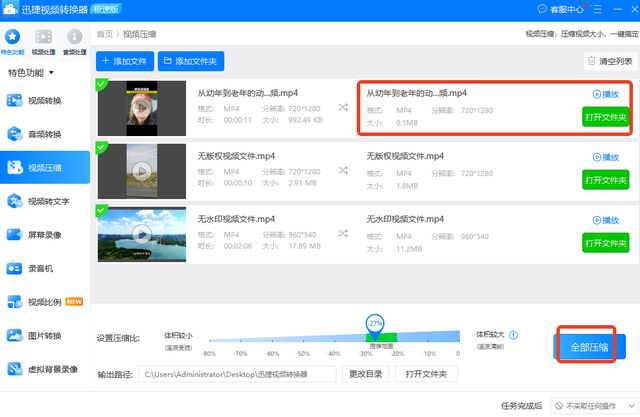The height and width of the screenshot is (417, 640).
Task: Set compression slider to -50% mark
Action: (x=303, y=339)
